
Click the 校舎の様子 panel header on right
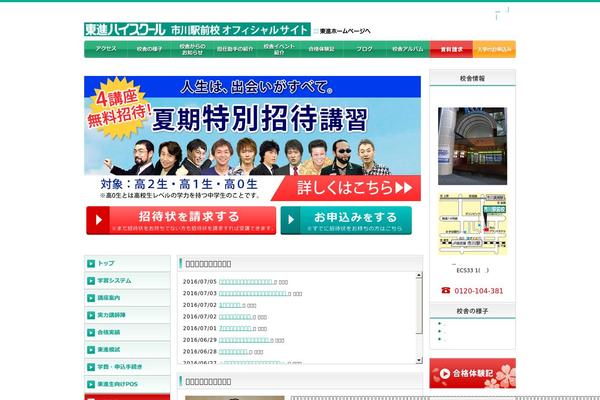tap(473, 311)
